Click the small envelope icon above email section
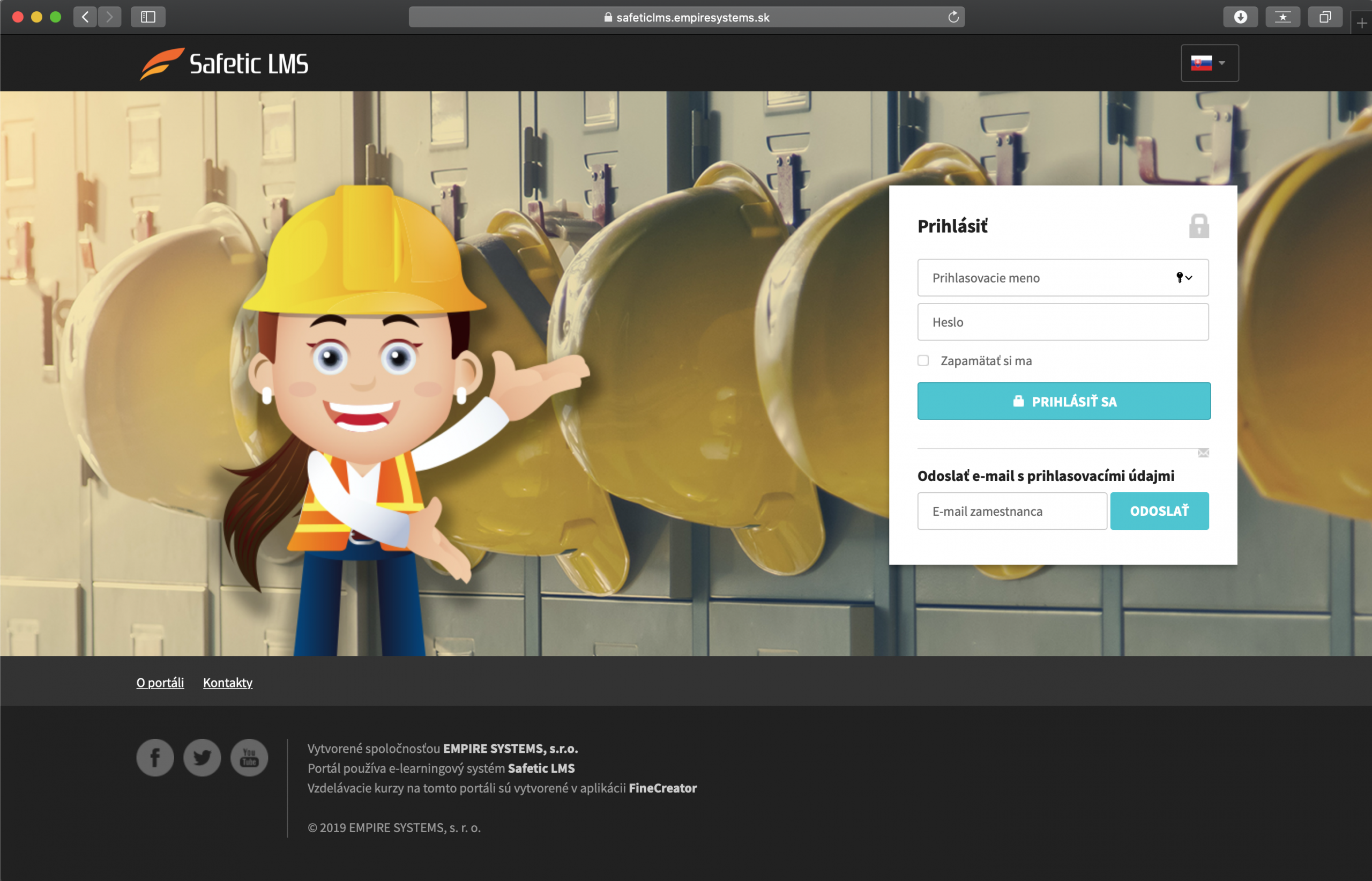Image resolution: width=1372 pixels, height=881 pixels. 1203,453
